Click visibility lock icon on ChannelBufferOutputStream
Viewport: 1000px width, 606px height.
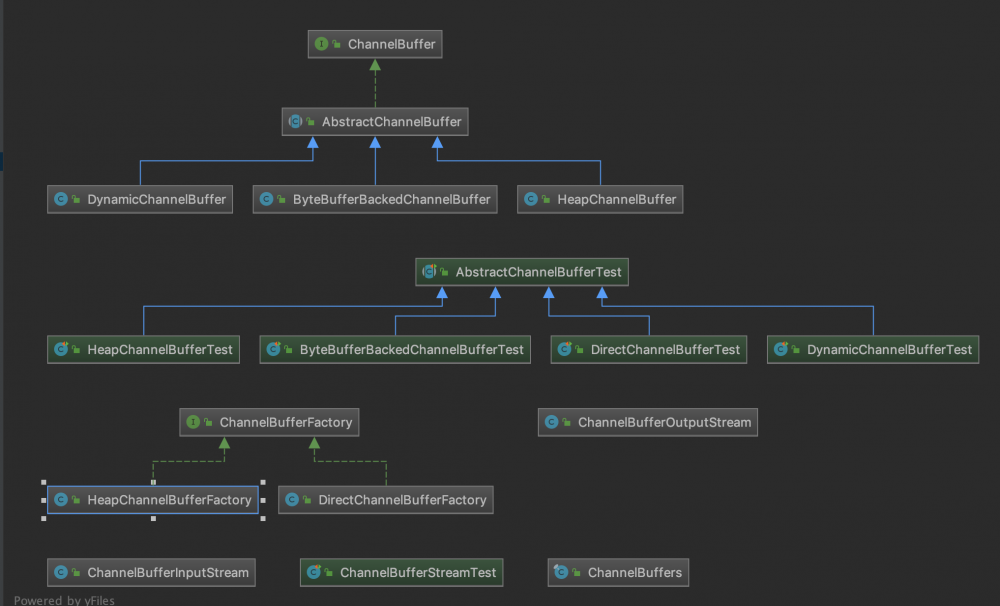pyautogui.click(x=566, y=422)
